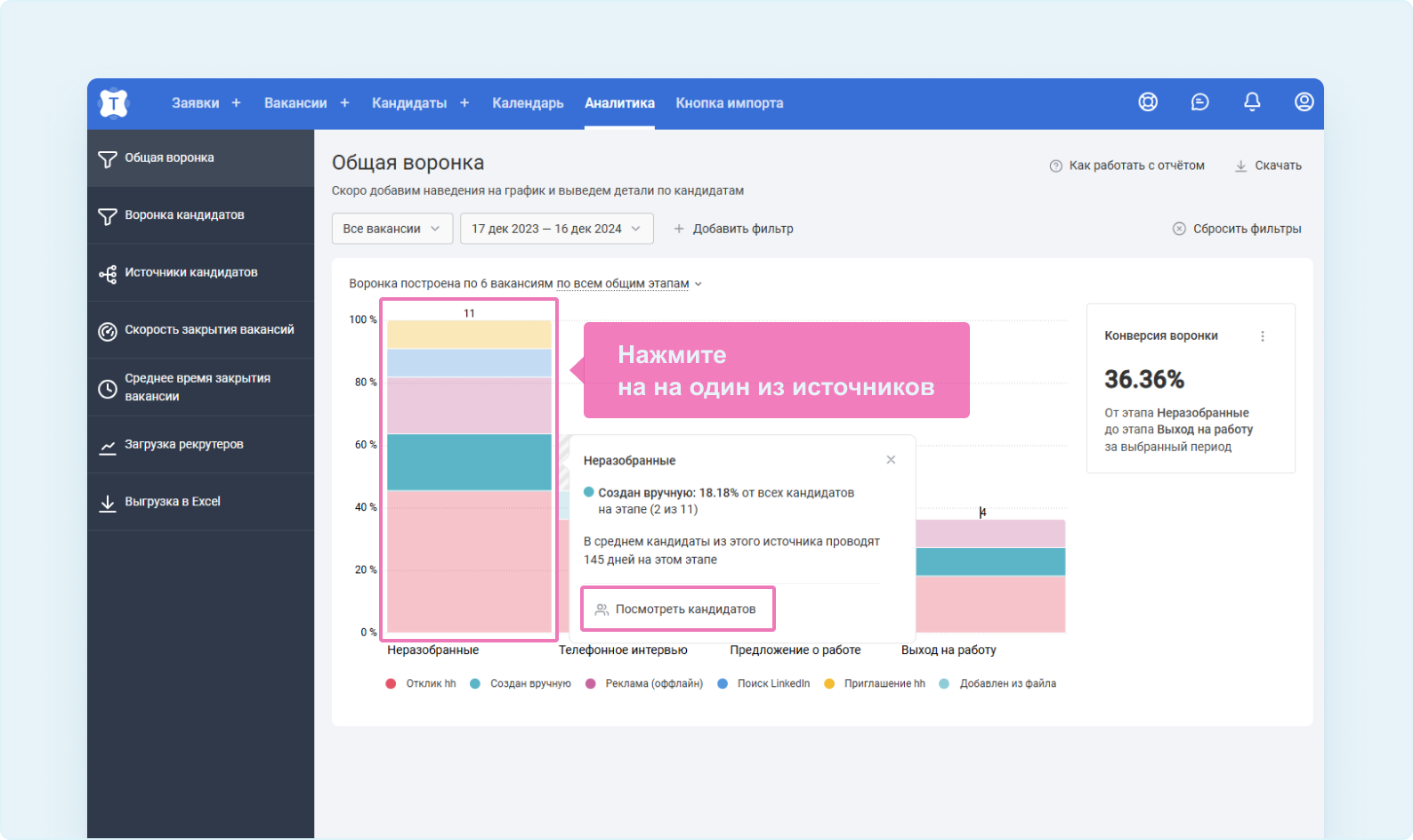Click download icon beside Выгрузка в Excel
1413x840 pixels.
[108, 504]
